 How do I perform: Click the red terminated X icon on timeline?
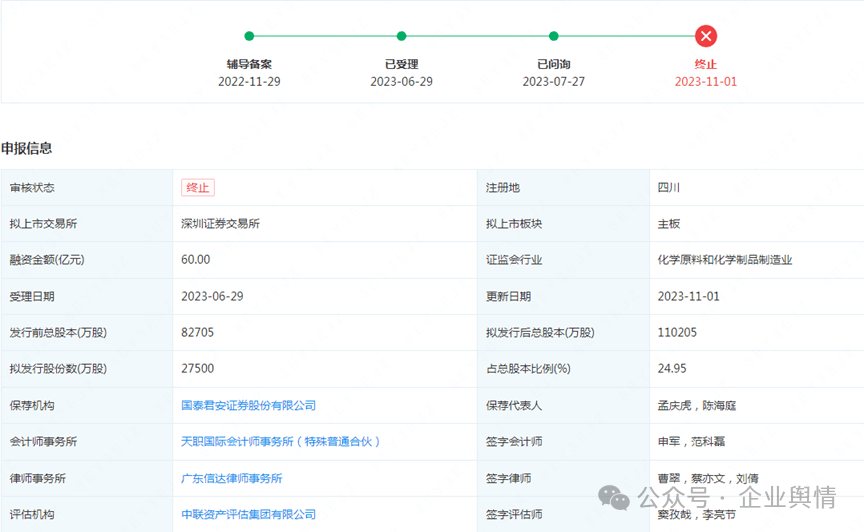[x=705, y=36]
